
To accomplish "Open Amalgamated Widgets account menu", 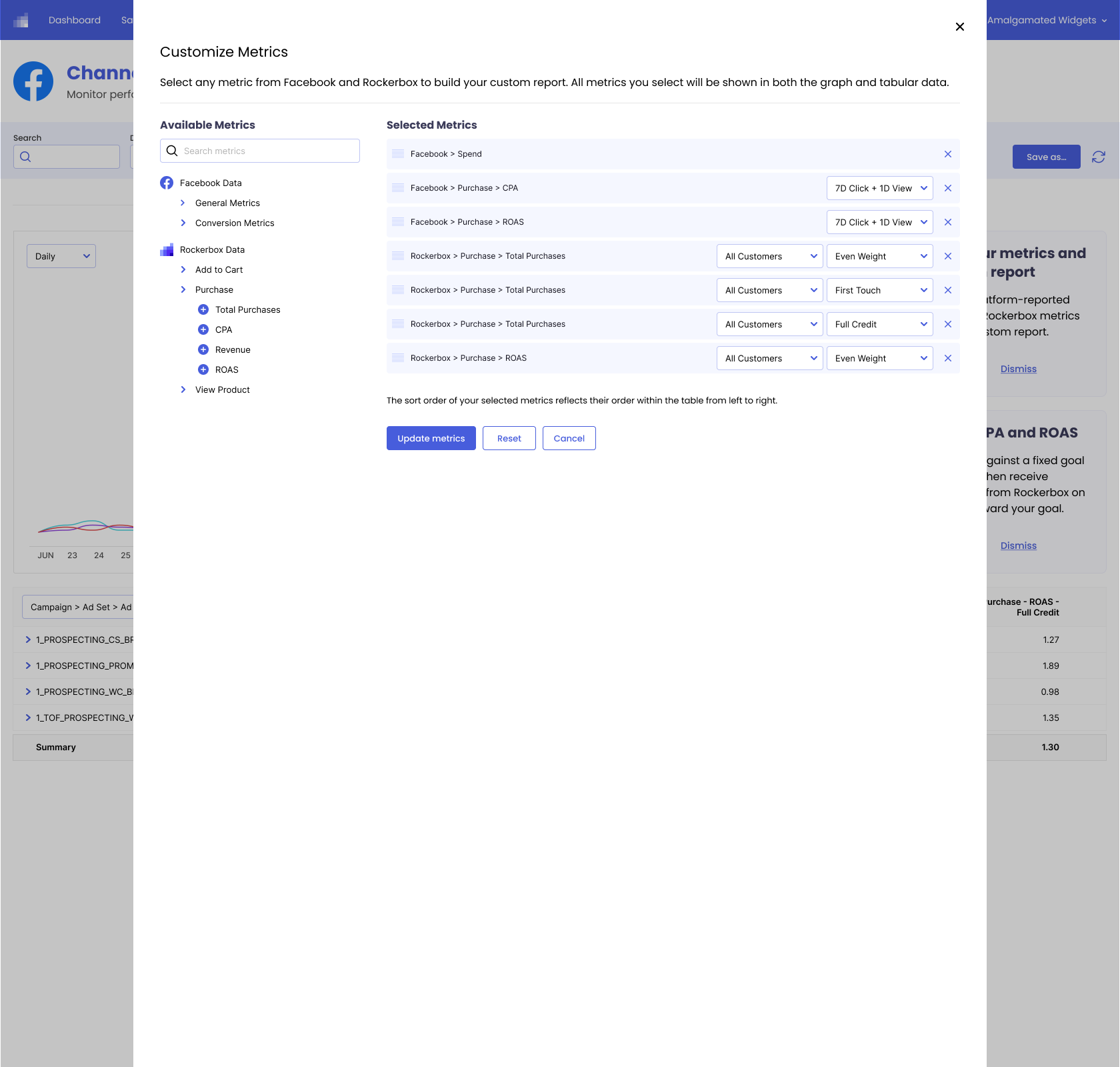I will (x=1047, y=20).
